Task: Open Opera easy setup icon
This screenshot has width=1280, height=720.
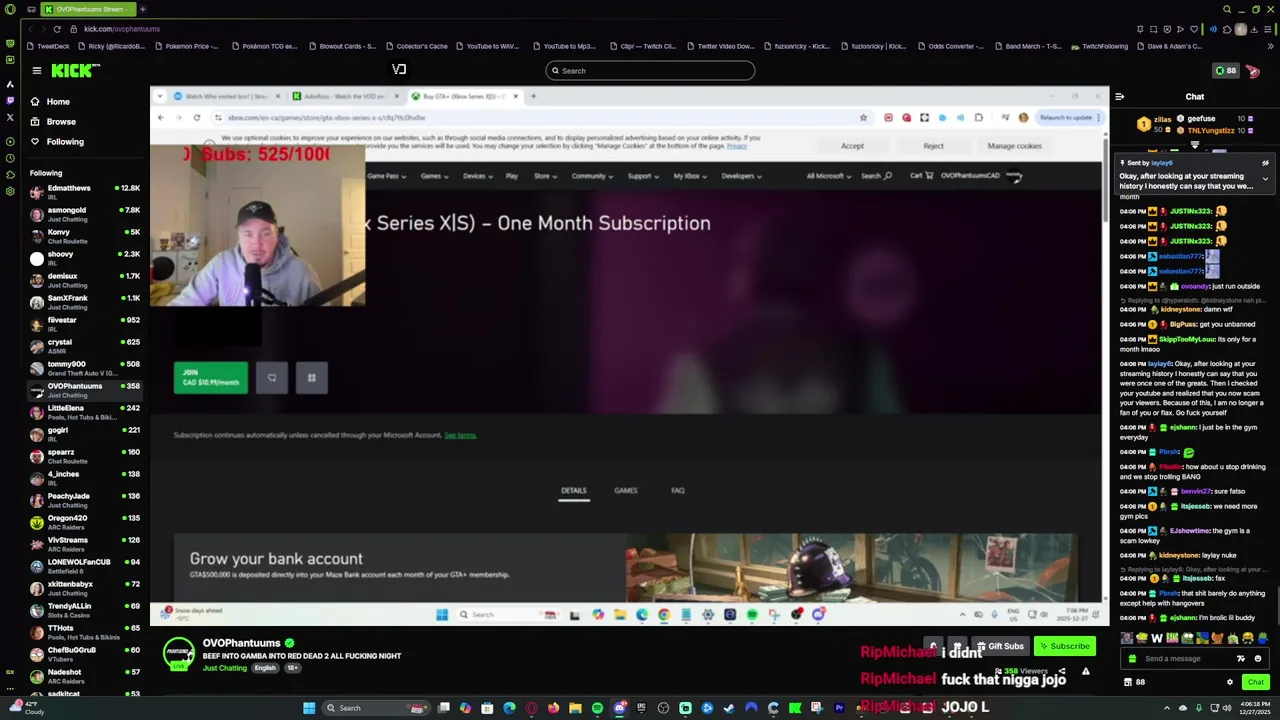Action: [1270, 29]
